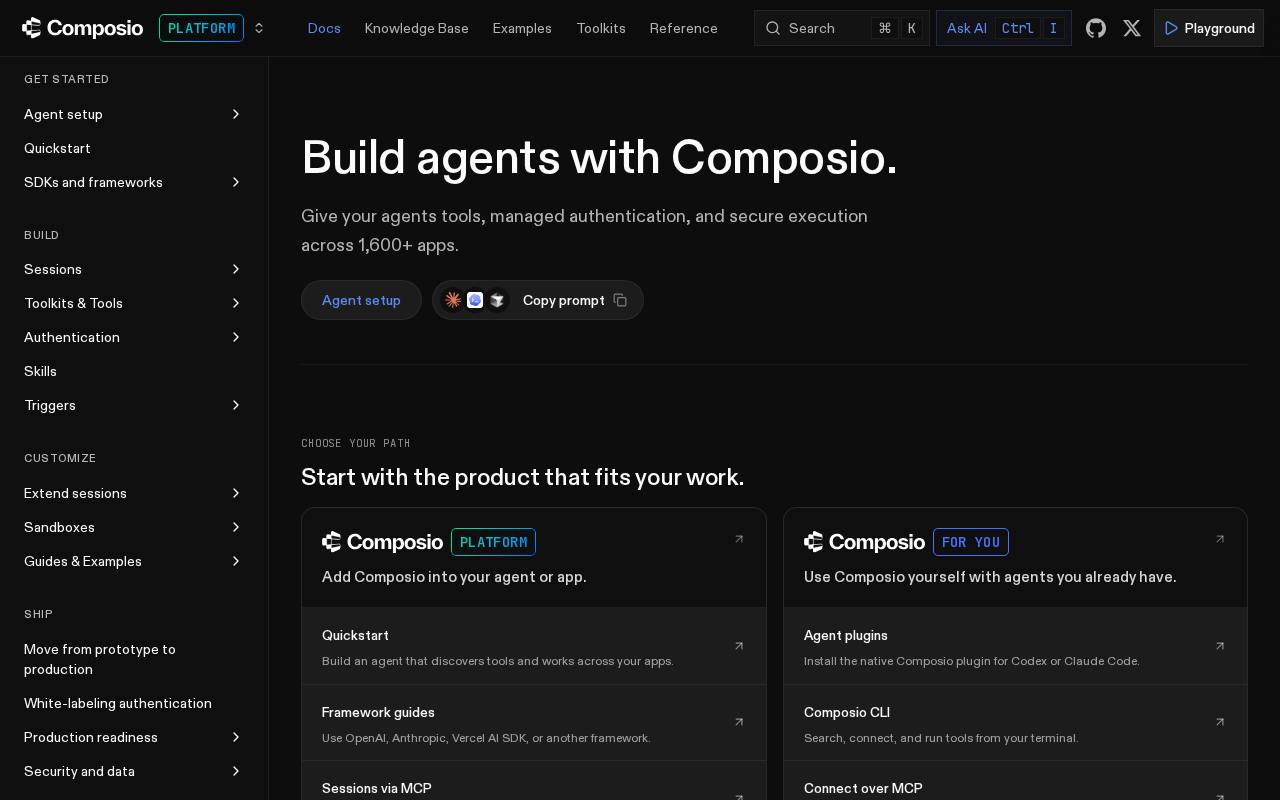Image resolution: width=1280 pixels, height=800 pixels.
Task: Click arrow icon on Composio For You card header
Action: 1220,539
